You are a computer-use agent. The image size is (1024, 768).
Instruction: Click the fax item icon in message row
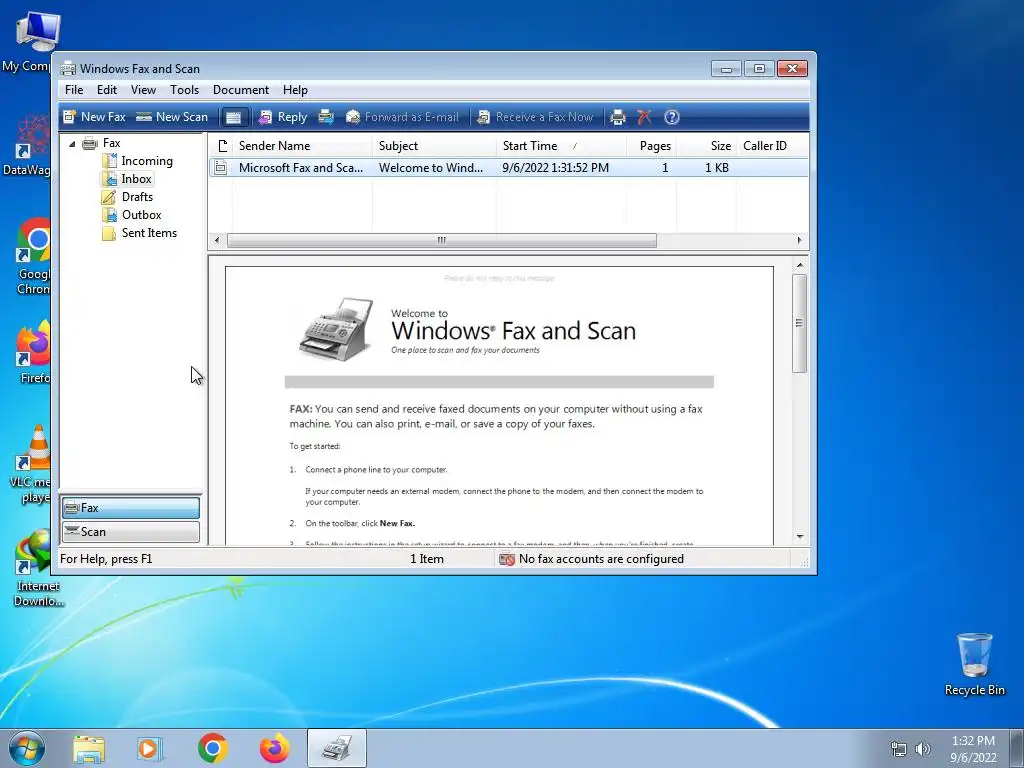tap(221, 168)
